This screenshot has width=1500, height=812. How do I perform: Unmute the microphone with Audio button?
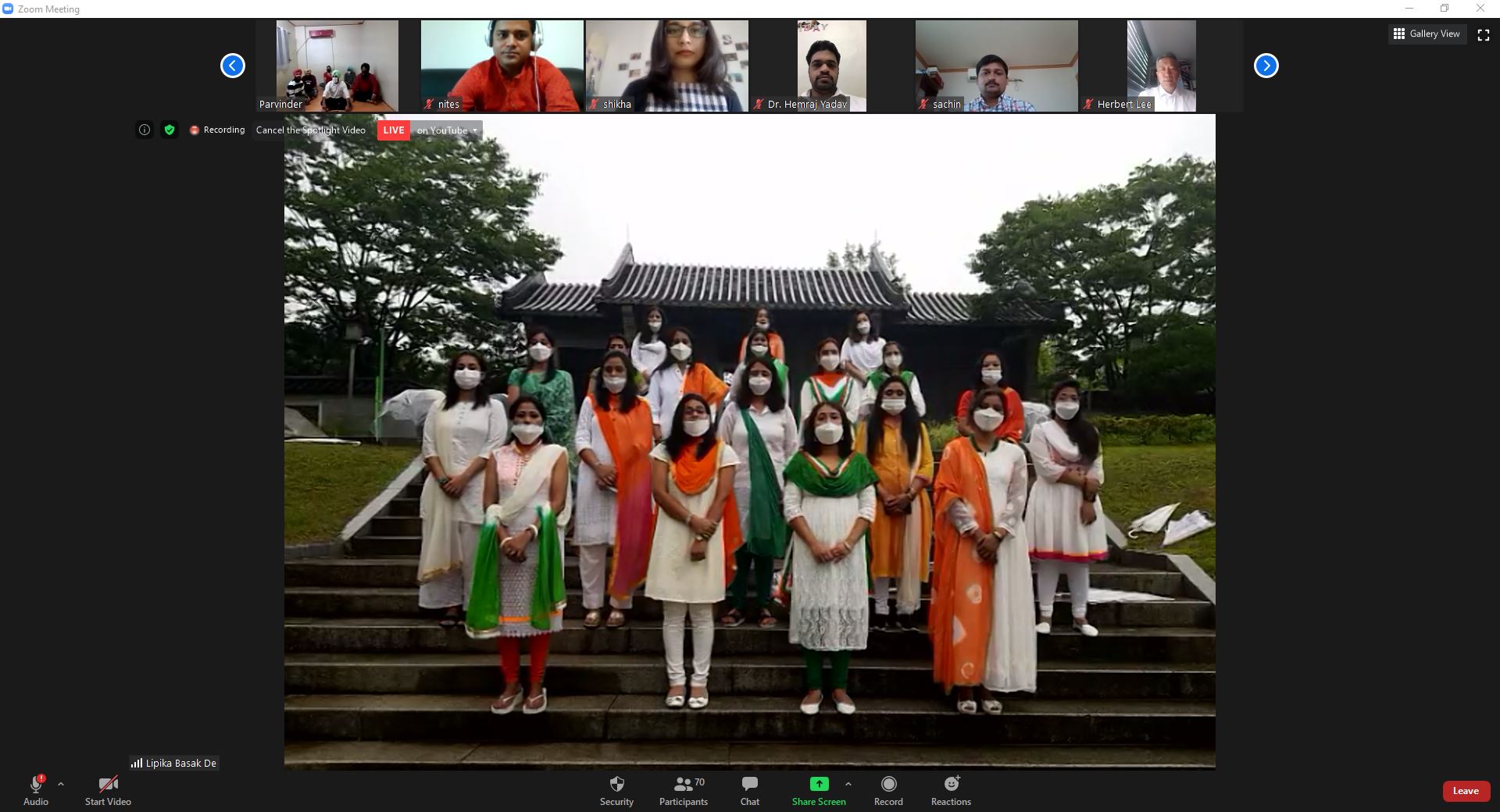point(36,790)
